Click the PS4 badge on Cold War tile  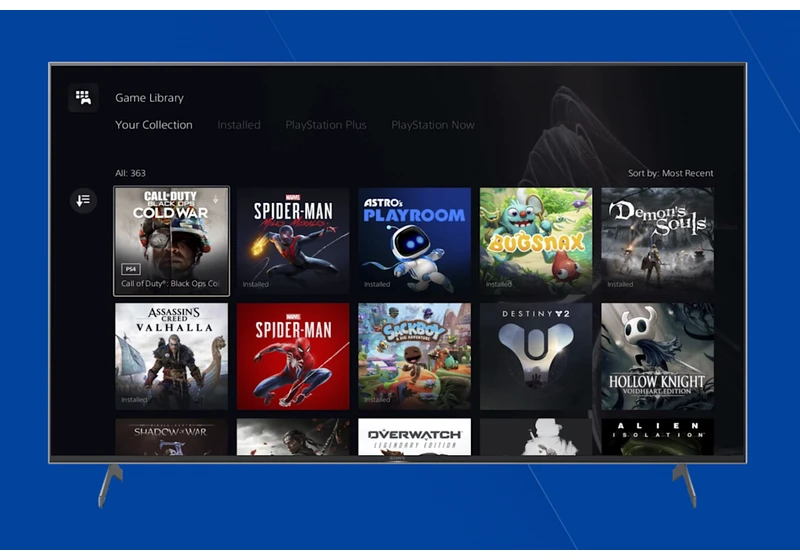pyautogui.click(x=131, y=269)
